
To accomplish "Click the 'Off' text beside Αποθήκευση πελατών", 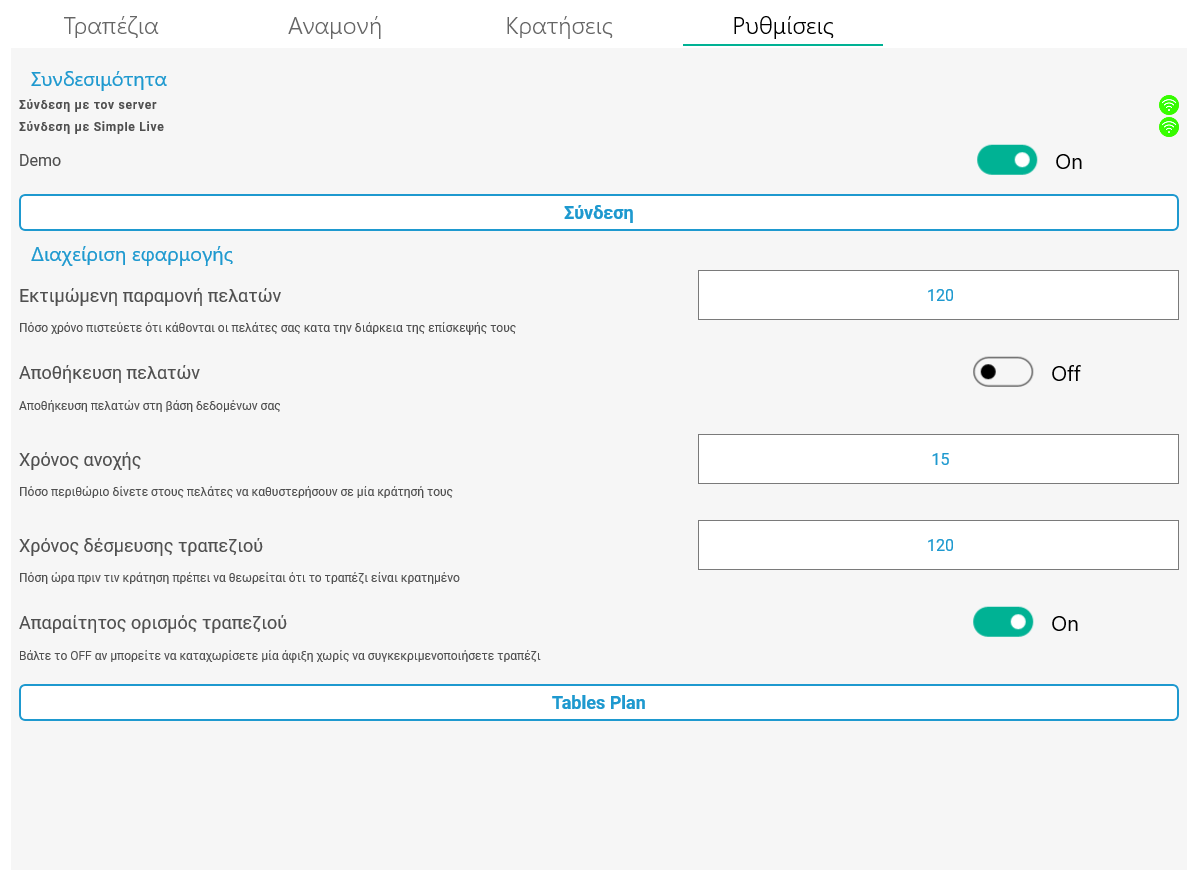I will click(x=1066, y=374).
